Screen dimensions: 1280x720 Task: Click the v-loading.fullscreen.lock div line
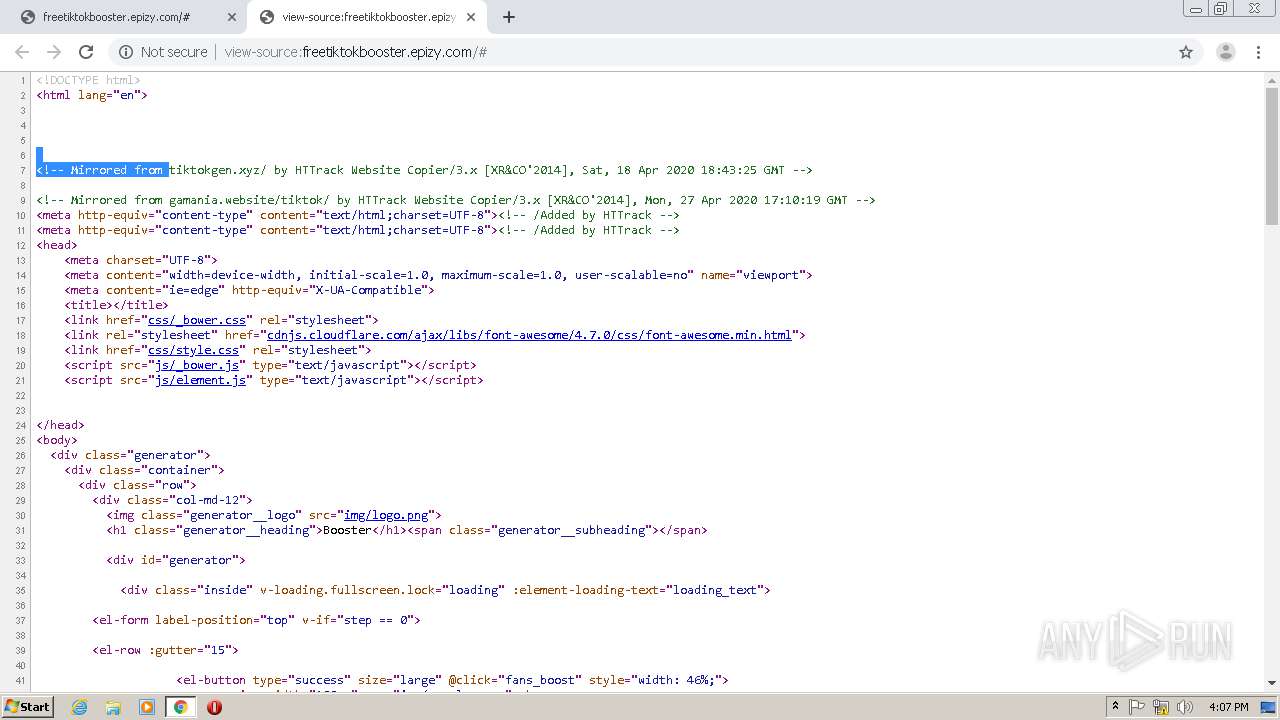coord(446,590)
